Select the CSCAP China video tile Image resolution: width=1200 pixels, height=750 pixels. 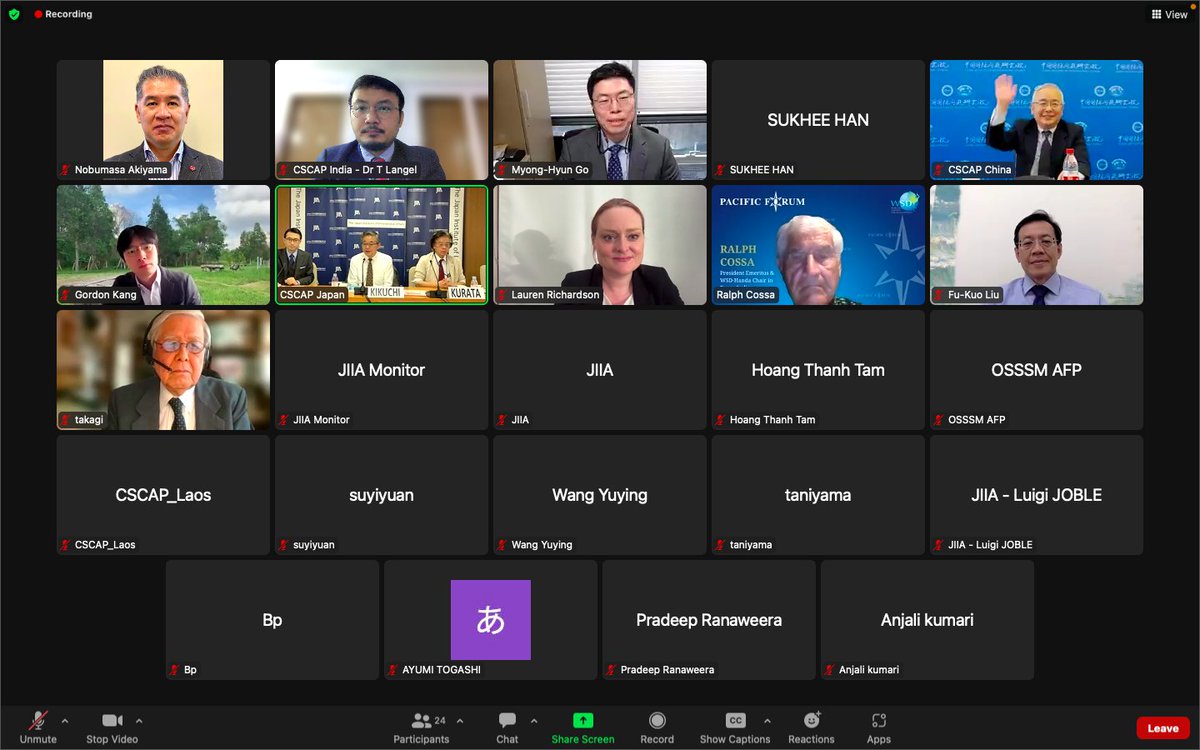(1036, 120)
